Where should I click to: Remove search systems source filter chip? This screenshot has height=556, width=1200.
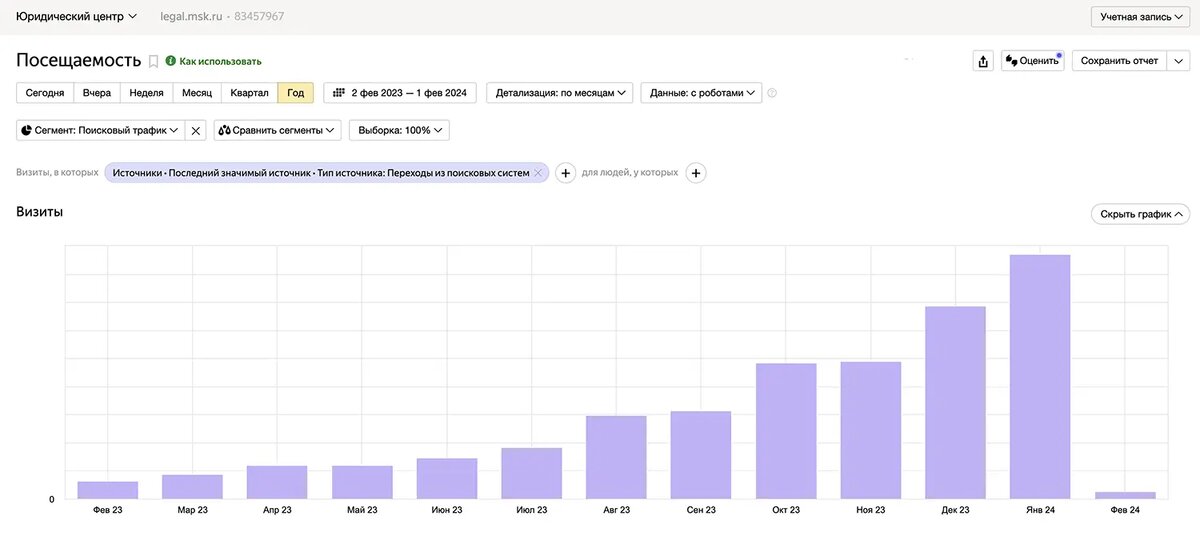pyautogui.click(x=538, y=173)
